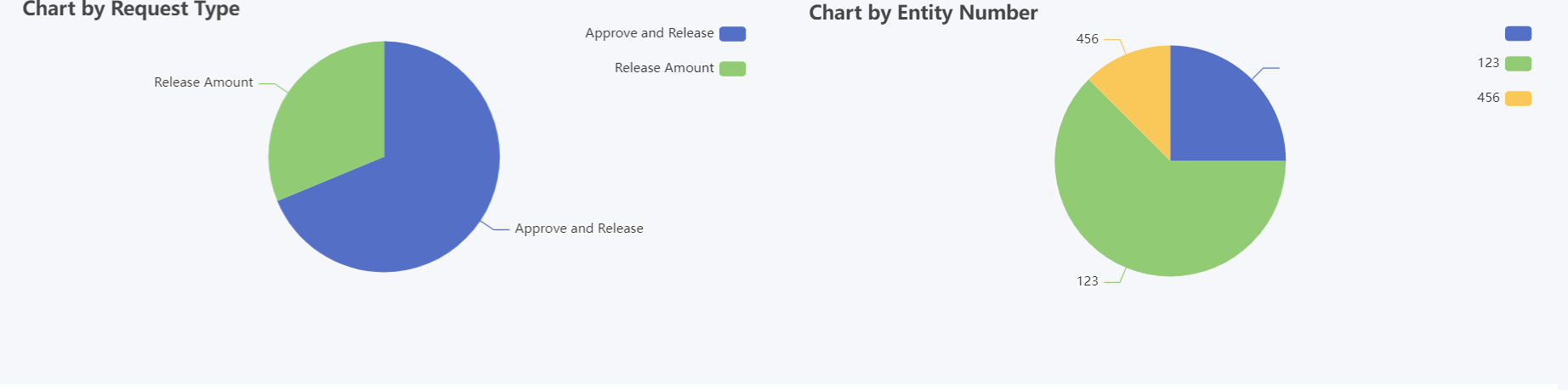Toggle the 456 legend text entry
This screenshot has height=390, width=1568.
click(1488, 98)
